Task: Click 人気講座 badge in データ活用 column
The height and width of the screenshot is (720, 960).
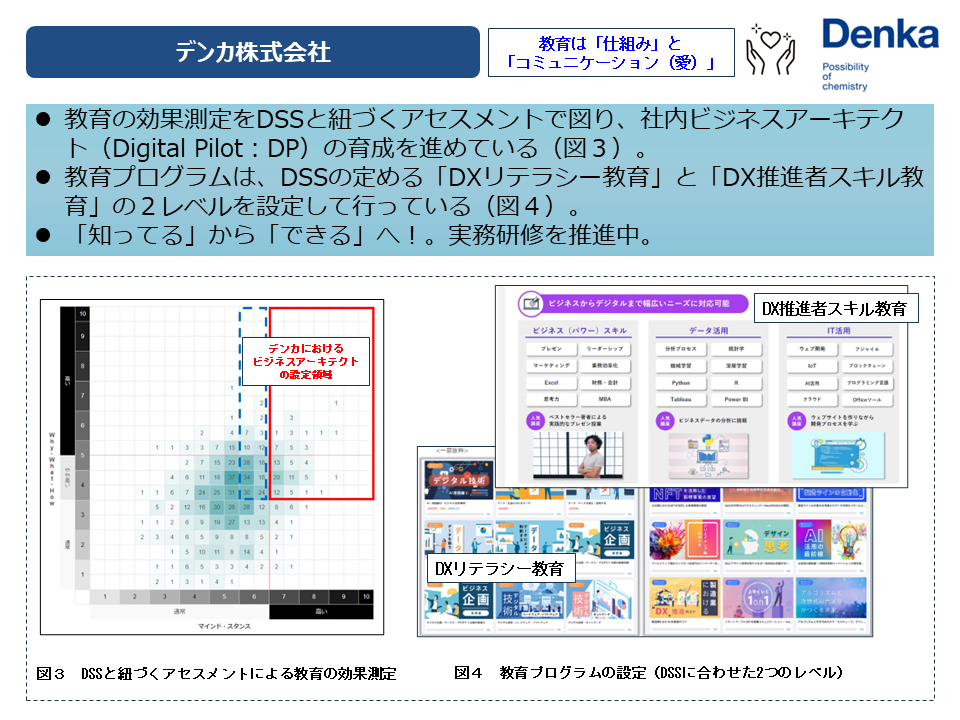Action: [665, 421]
